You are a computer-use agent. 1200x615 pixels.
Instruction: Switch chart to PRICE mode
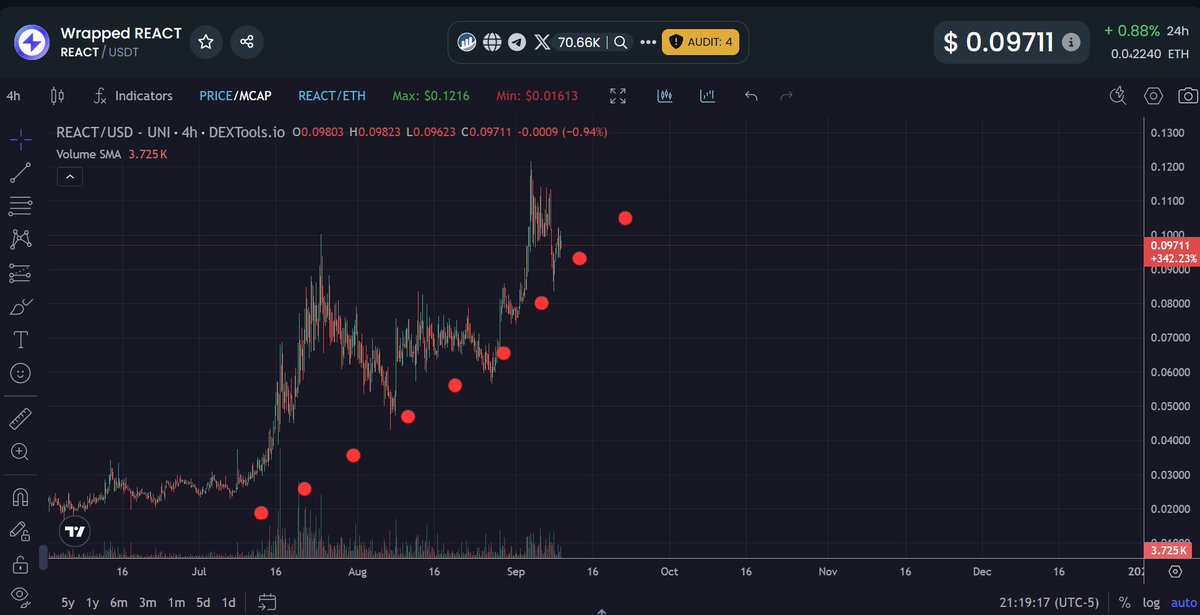coord(215,96)
